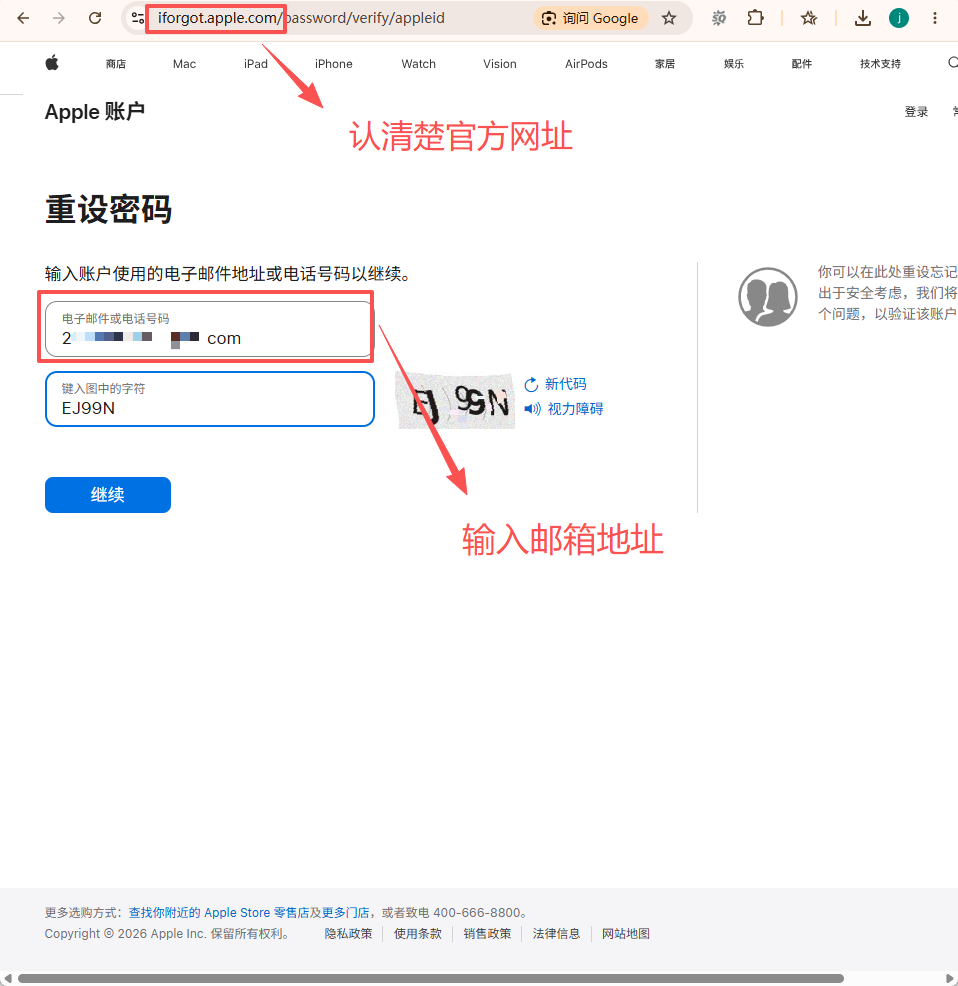Open the green profile avatar
The height and width of the screenshot is (986, 958).
[899, 18]
